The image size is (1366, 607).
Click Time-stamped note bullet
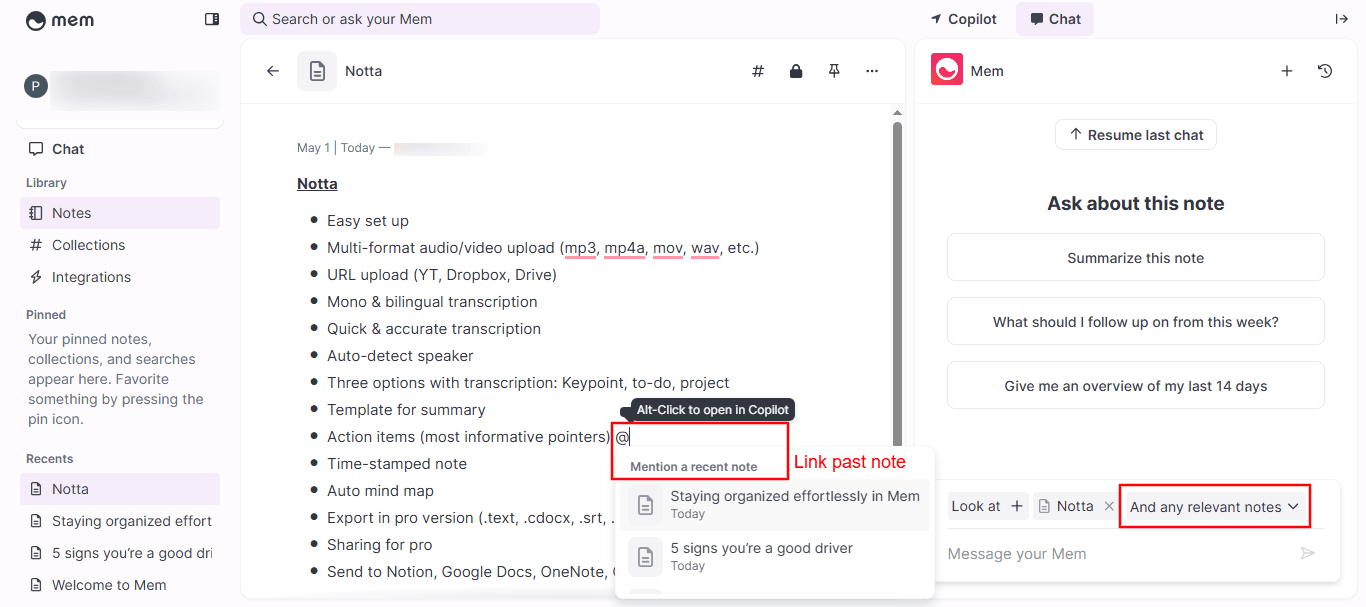pos(397,464)
